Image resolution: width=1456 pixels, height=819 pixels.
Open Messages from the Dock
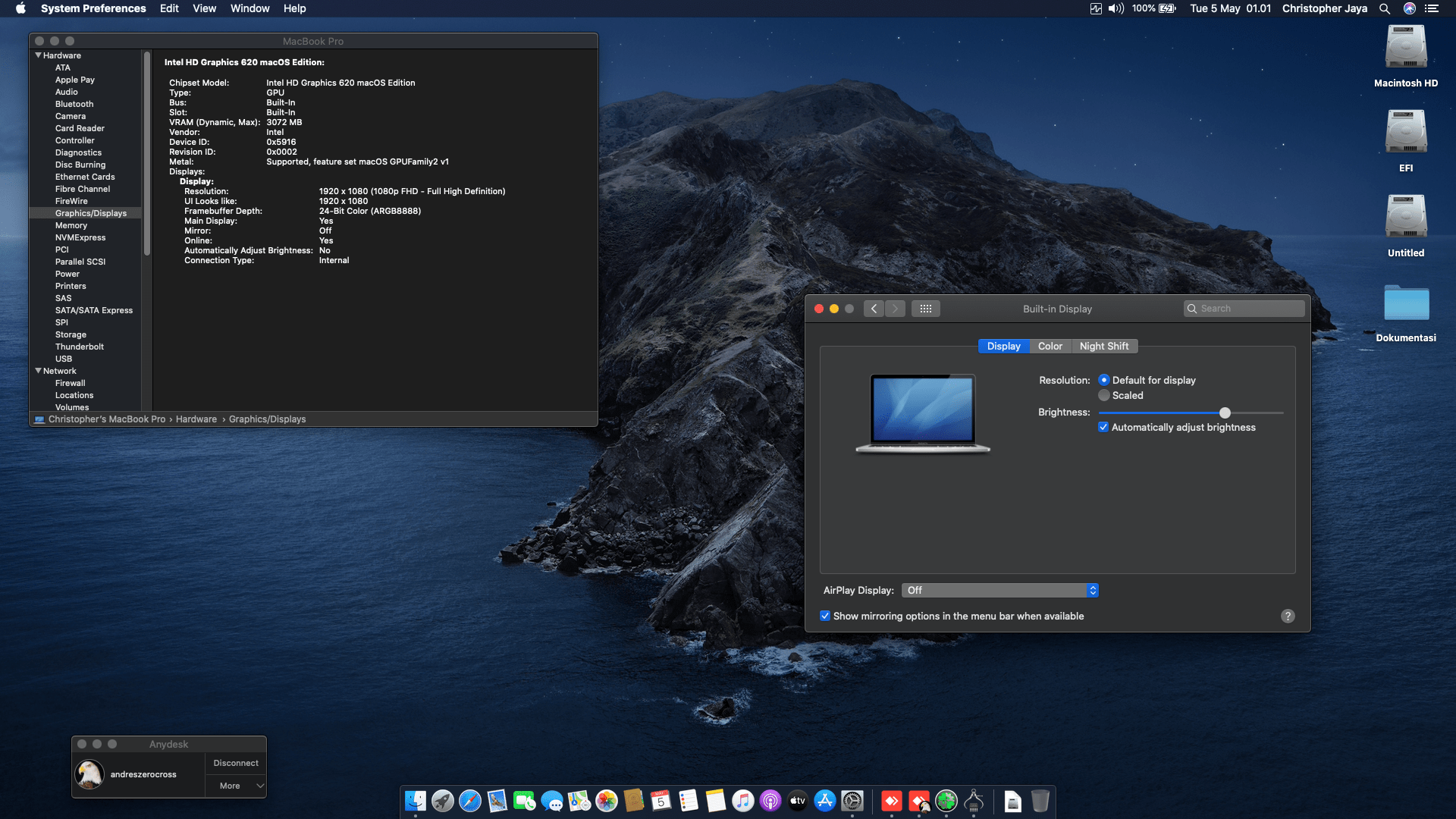tap(552, 801)
